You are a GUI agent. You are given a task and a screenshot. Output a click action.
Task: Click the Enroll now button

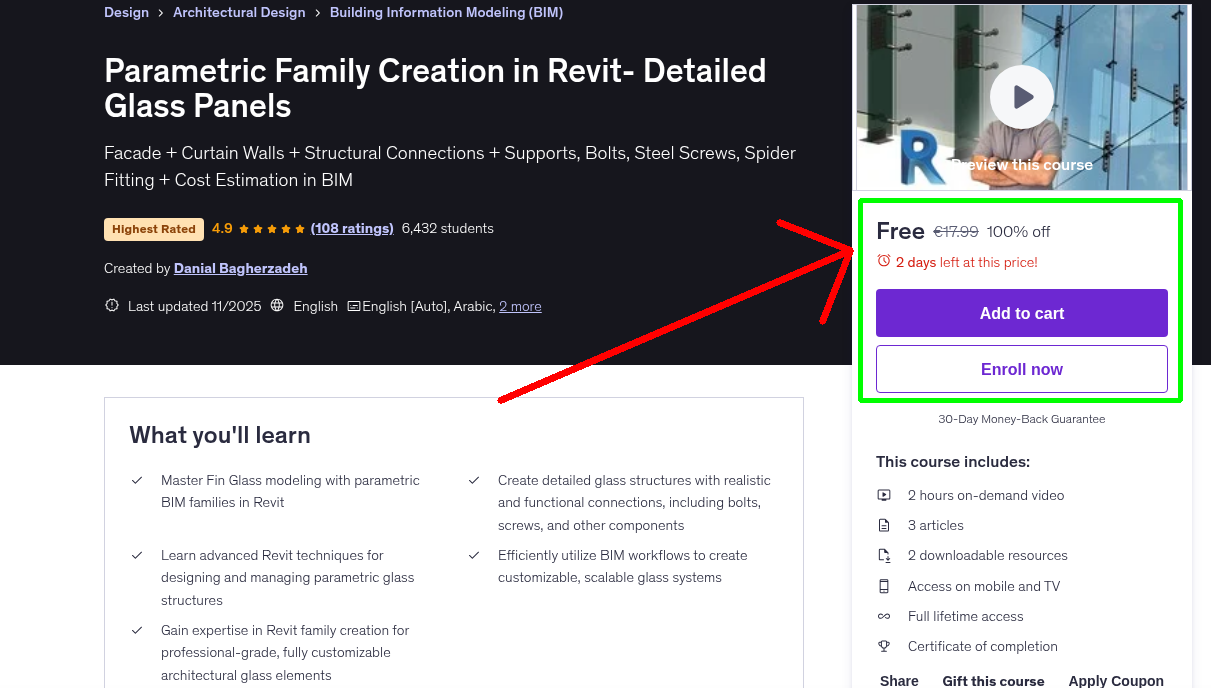(x=1021, y=369)
